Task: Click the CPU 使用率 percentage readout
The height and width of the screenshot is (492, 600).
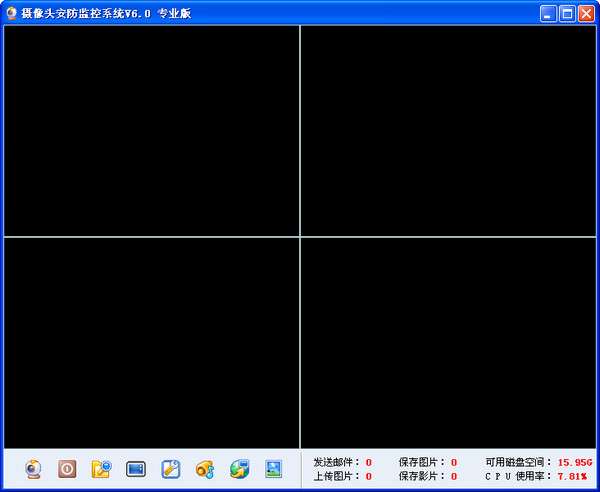Action: (572, 476)
